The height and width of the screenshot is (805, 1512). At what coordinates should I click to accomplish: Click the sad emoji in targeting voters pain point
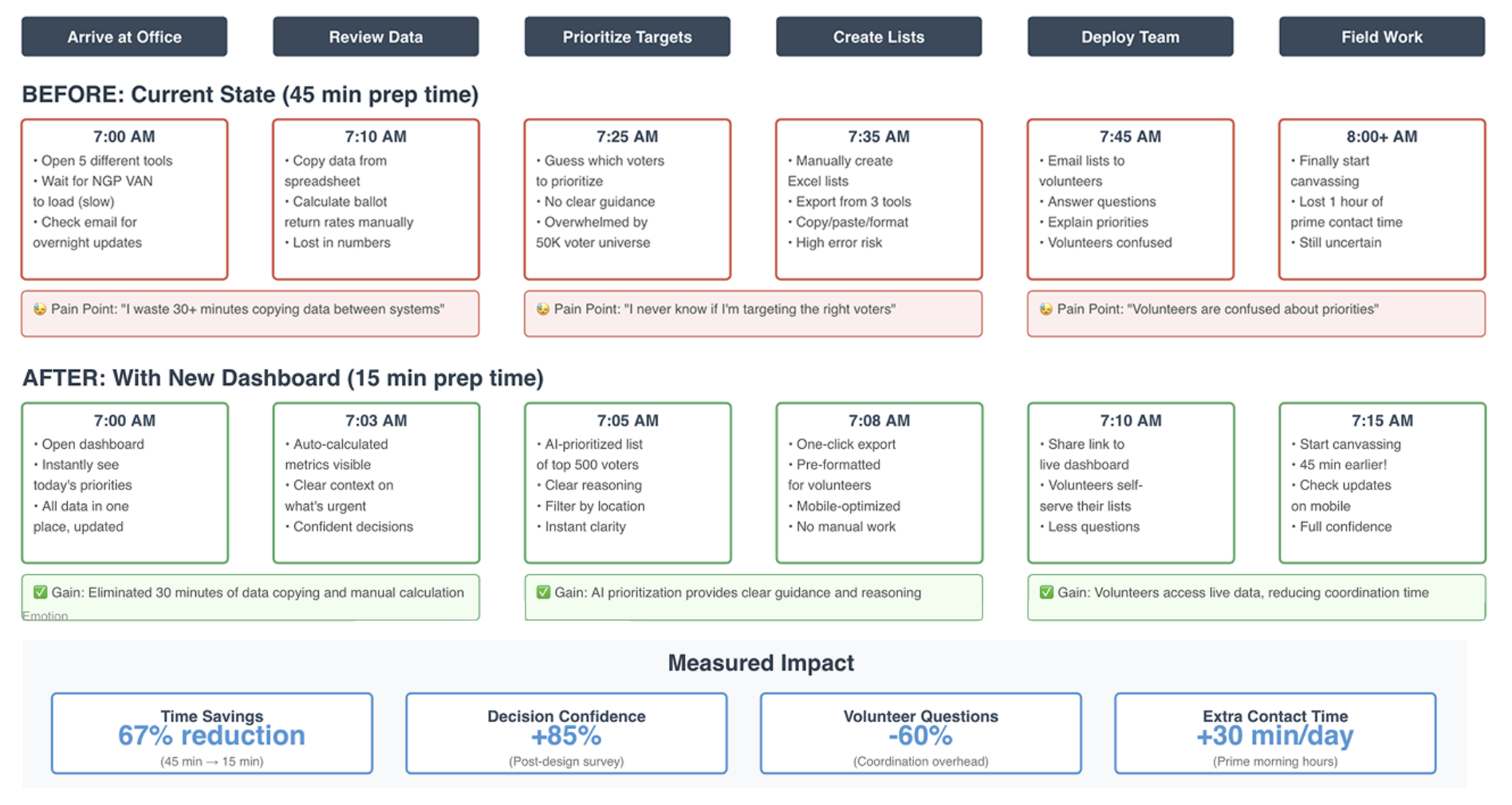click(543, 309)
